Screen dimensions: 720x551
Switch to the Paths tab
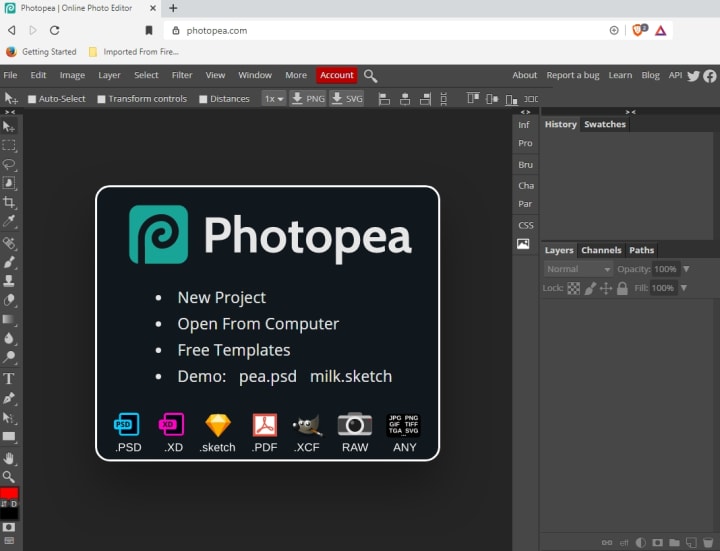641,250
